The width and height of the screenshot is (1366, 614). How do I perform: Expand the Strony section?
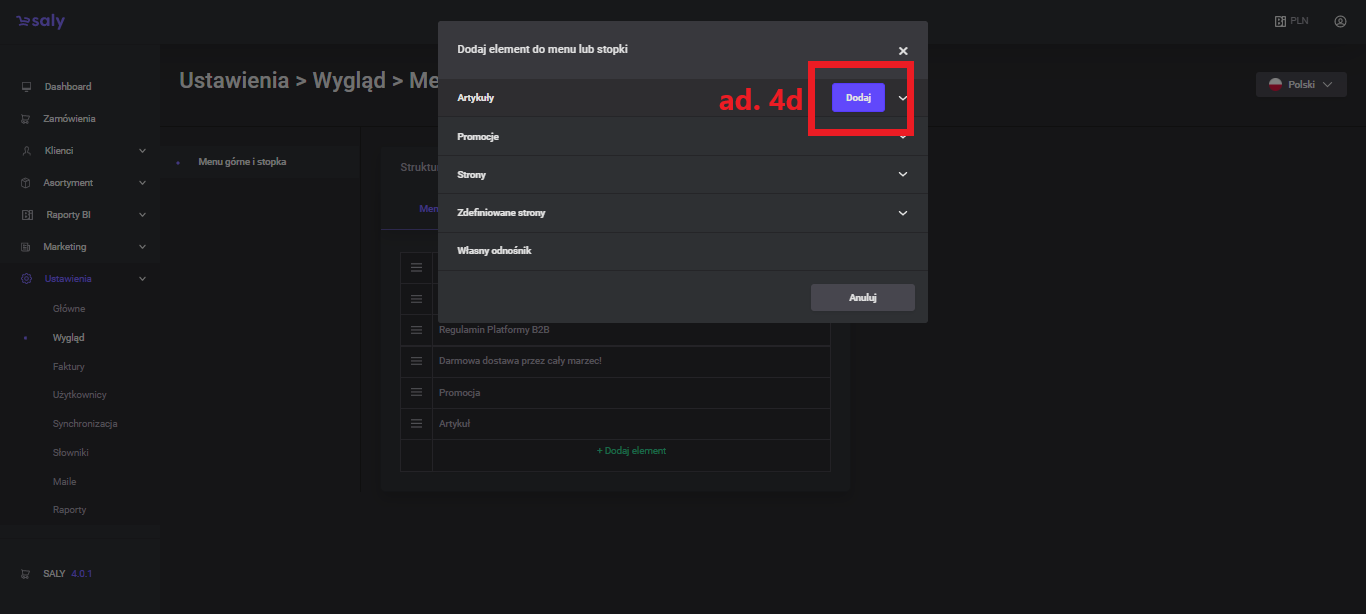(x=902, y=175)
